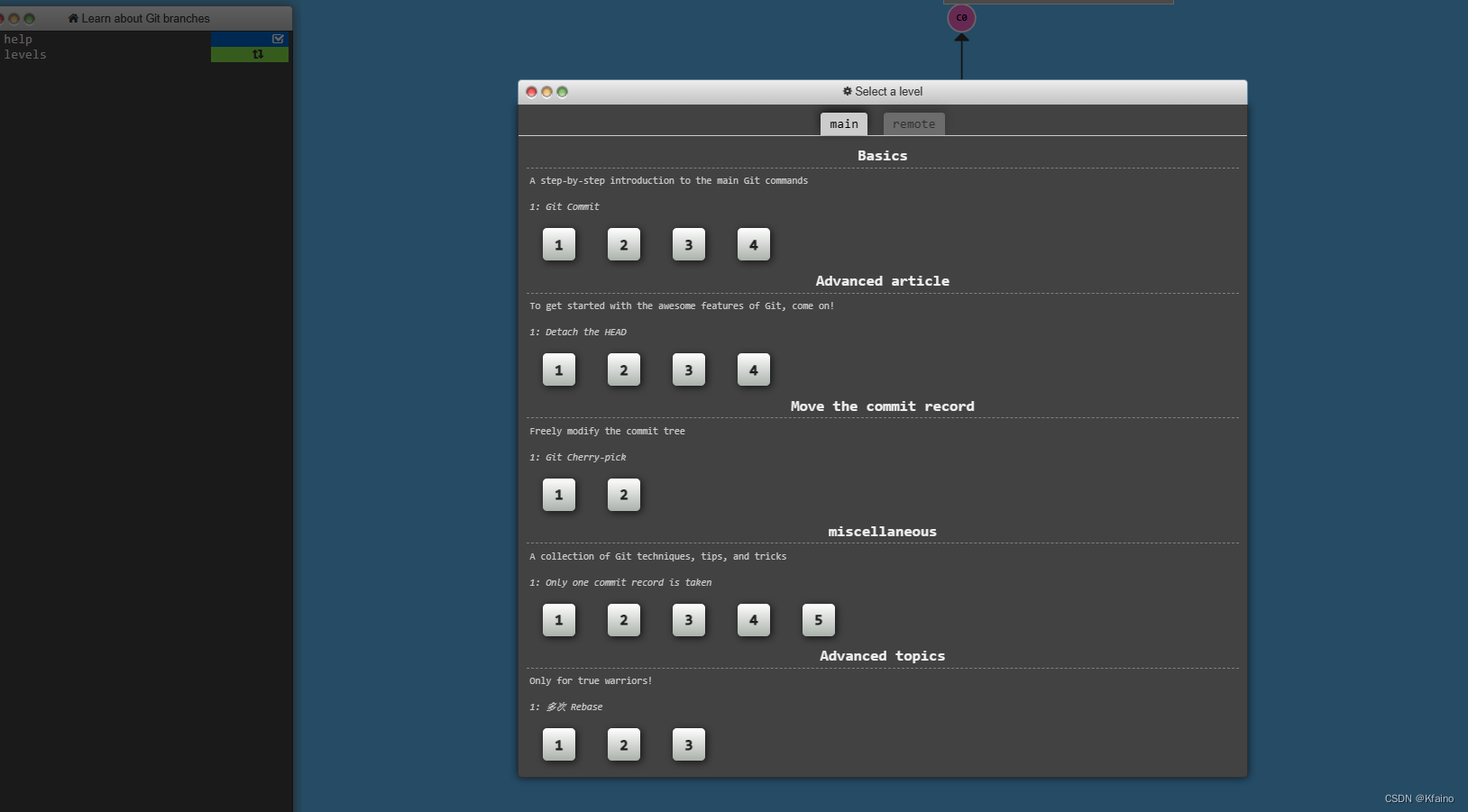Viewport: 1468px width, 812px height.
Task: Launch Advanced topics level 2
Action: tap(624, 744)
